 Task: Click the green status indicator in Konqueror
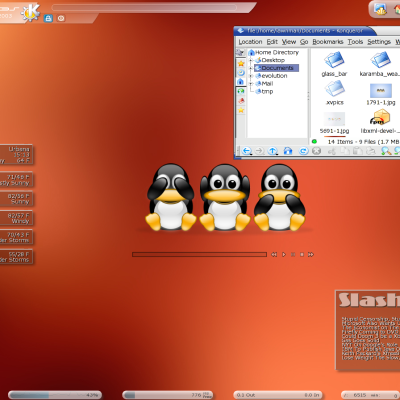[314, 142]
